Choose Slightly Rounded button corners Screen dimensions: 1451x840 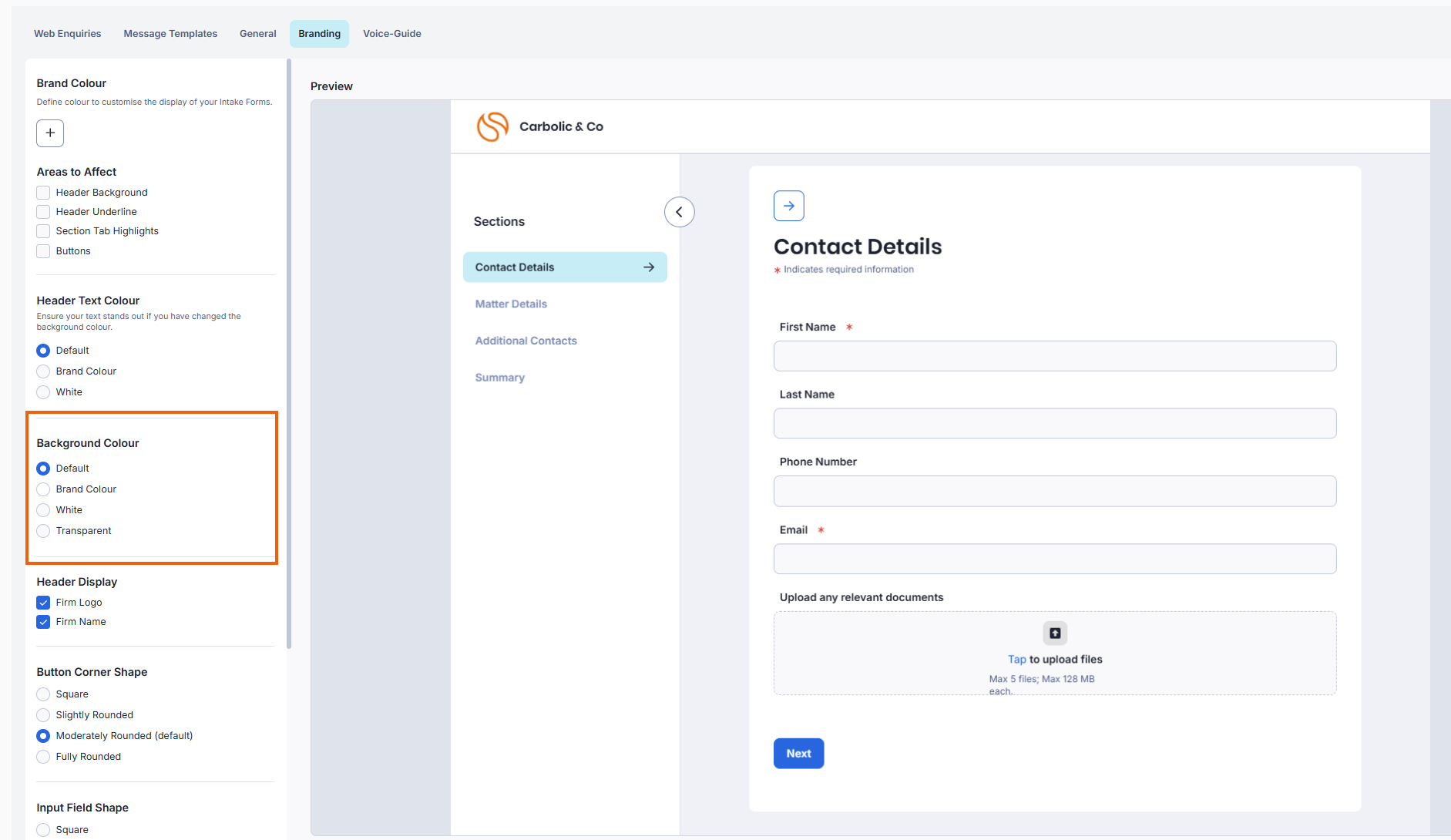[x=43, y=715]
